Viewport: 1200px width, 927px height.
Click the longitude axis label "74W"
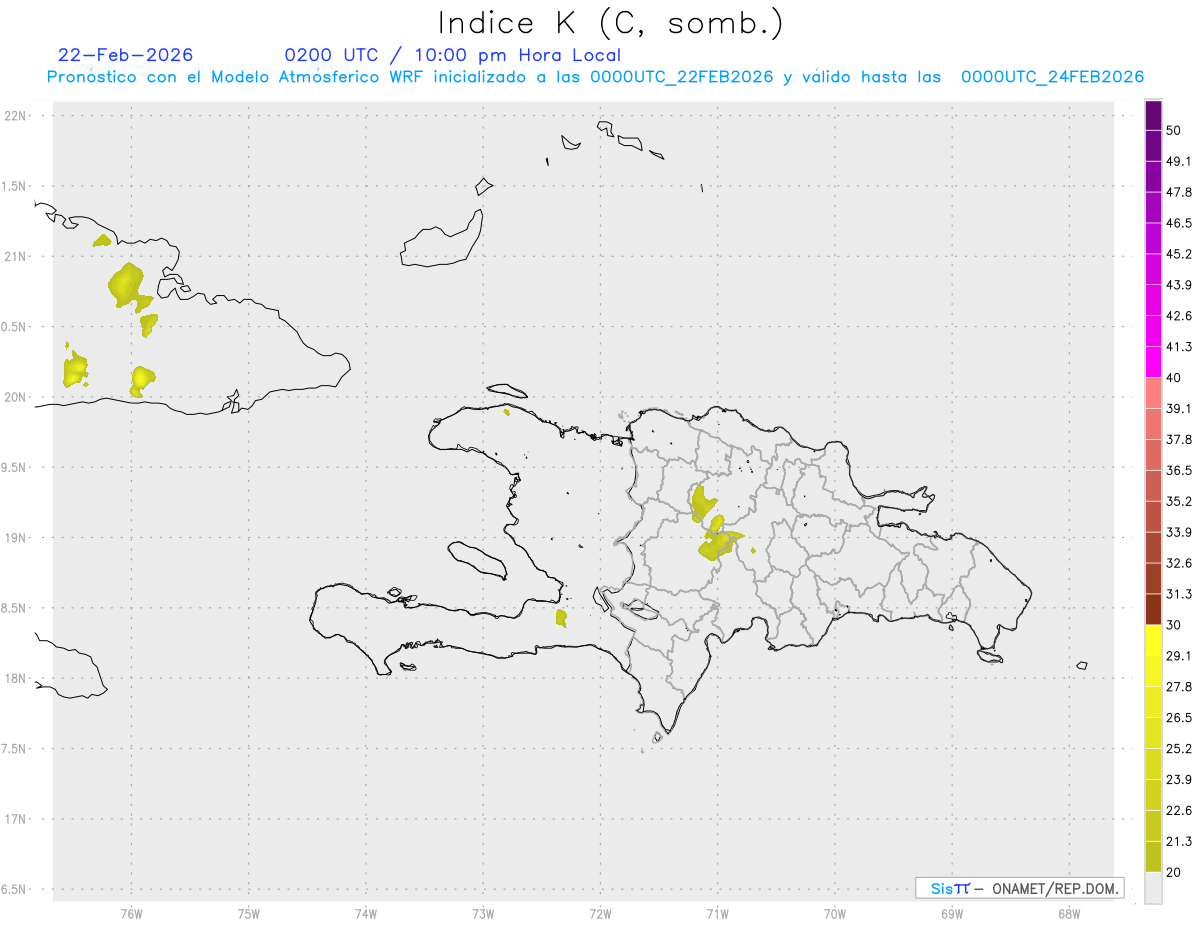click(x=366, y=914)
